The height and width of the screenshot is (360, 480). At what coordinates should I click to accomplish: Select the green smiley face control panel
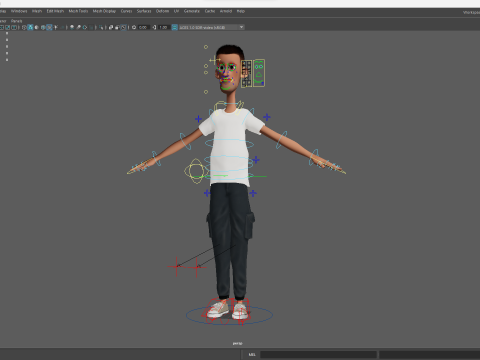click(259, 73)
